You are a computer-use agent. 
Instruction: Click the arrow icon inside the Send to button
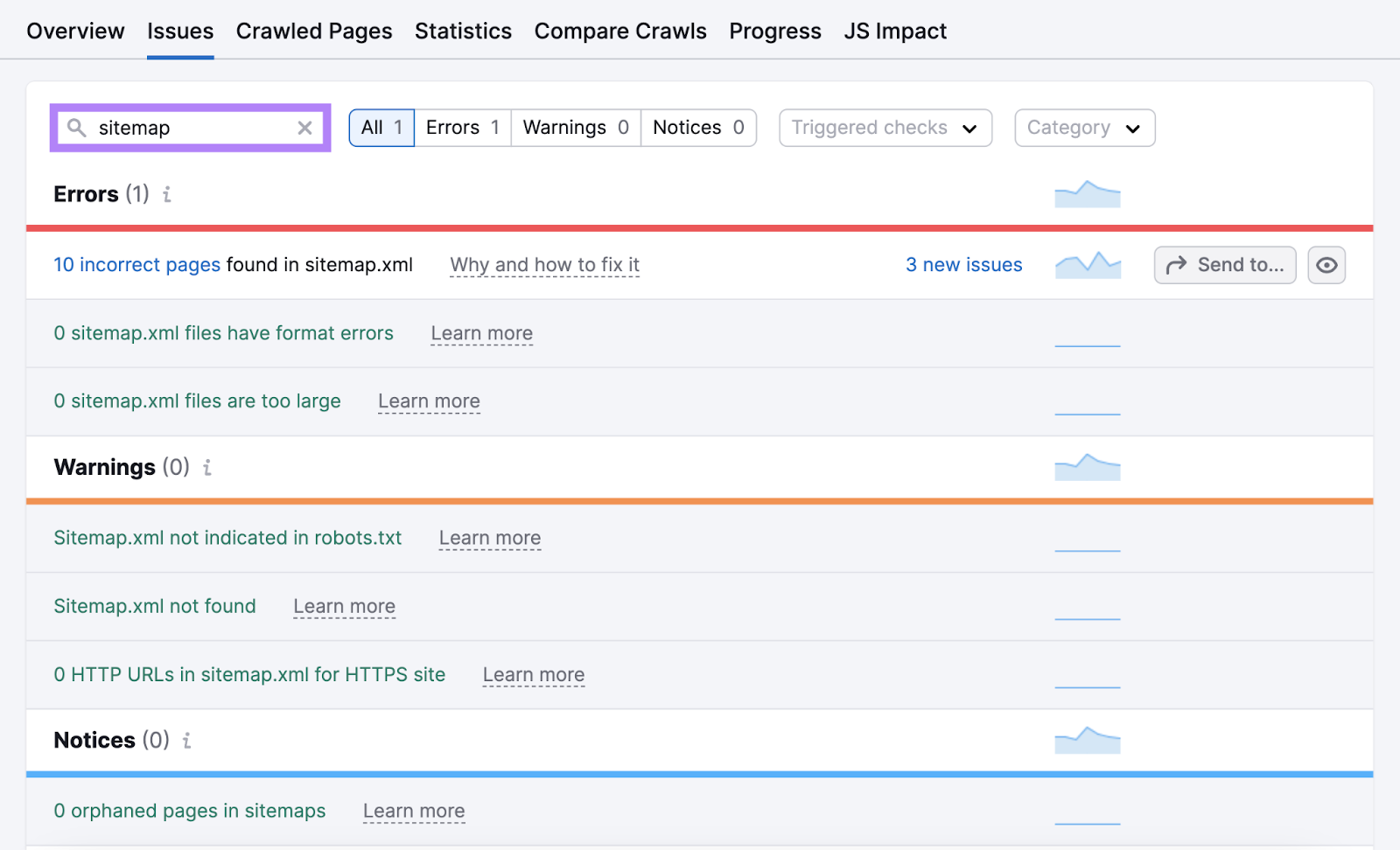1176,264
